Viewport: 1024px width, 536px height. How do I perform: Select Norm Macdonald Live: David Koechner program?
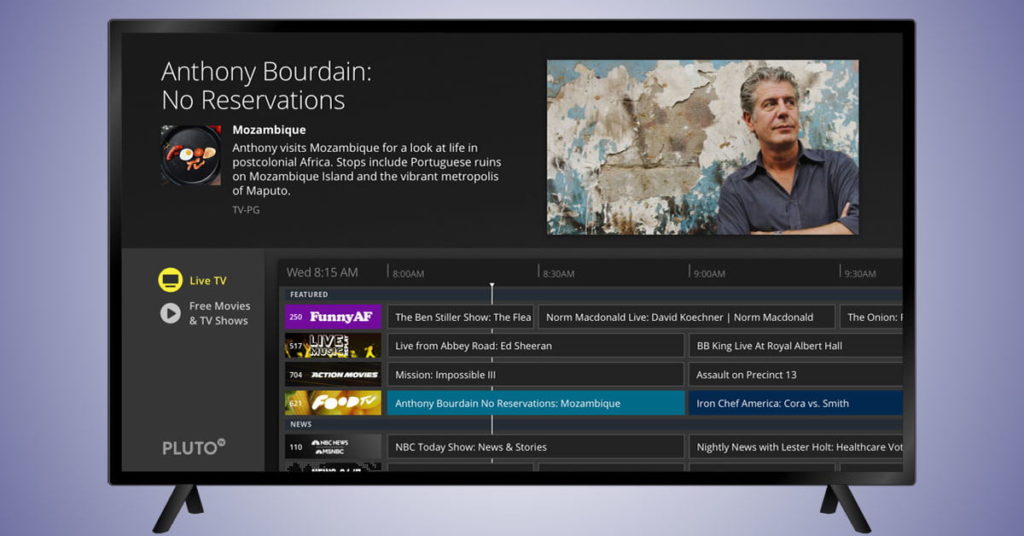point(686,317)
